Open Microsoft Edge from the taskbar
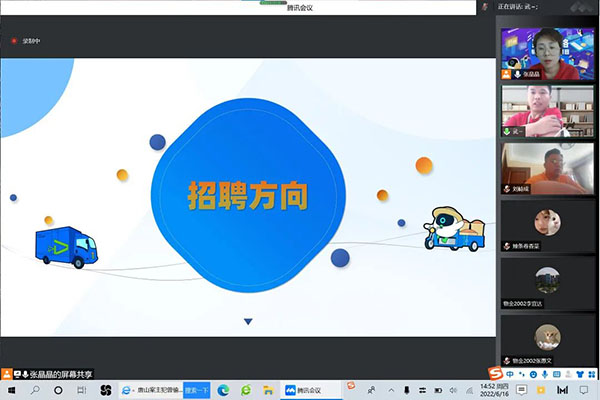This screenshot has height=400, width=600. pos(223,390)
